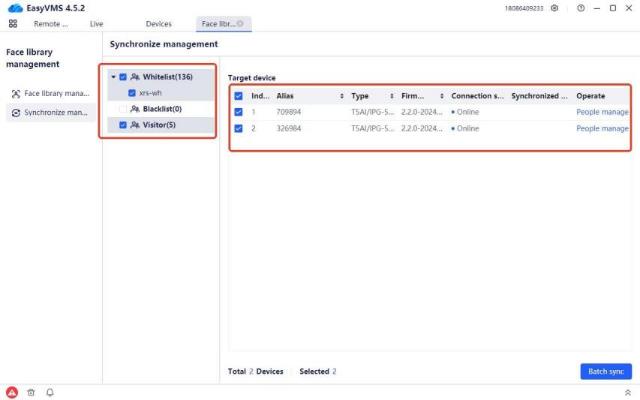The image size is (640, 400).
Task: Switch to the Live tab
Action: point(97,23)
